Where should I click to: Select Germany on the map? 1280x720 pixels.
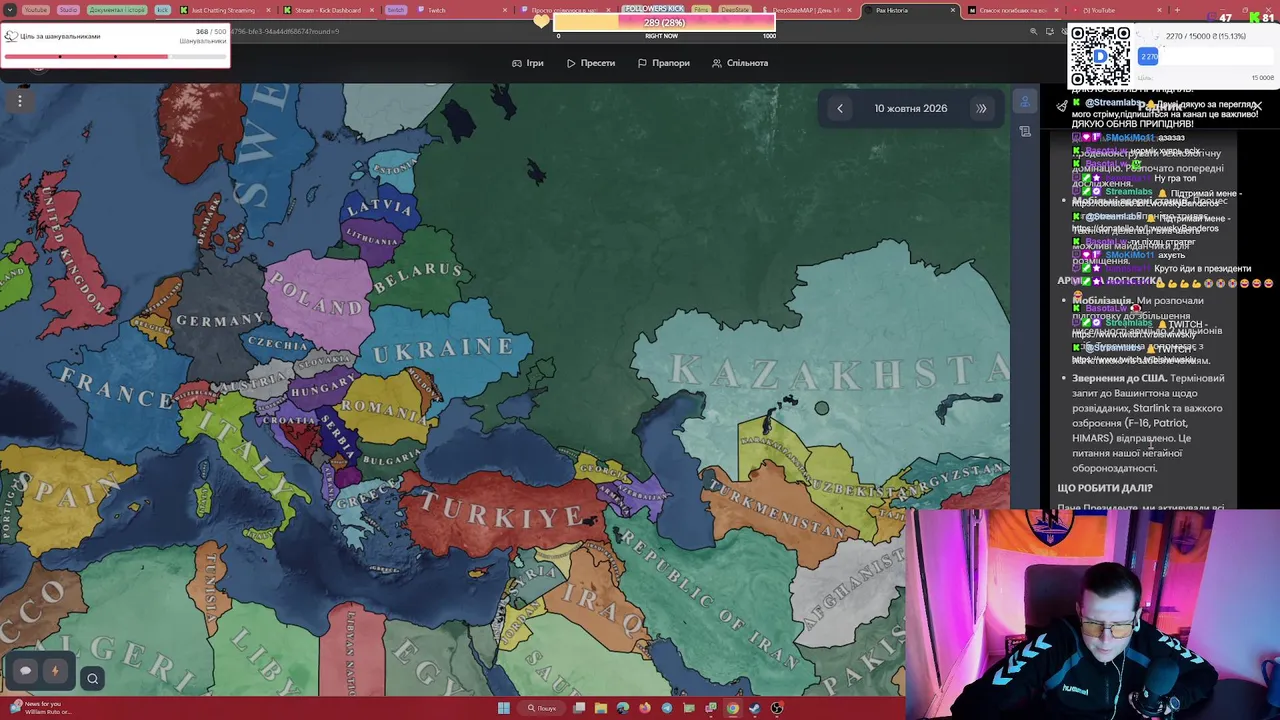click(220, 320)
